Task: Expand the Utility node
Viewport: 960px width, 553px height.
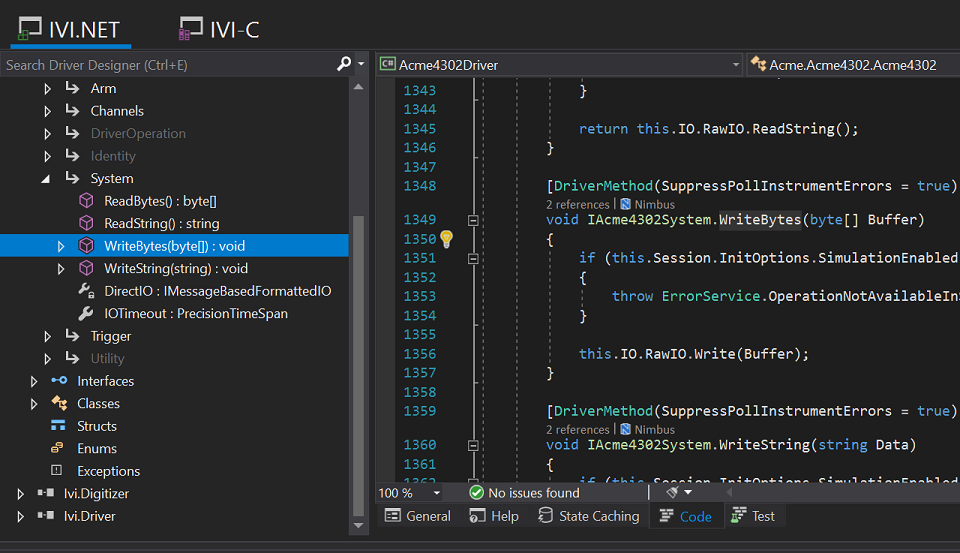Action: coord(48,359)
